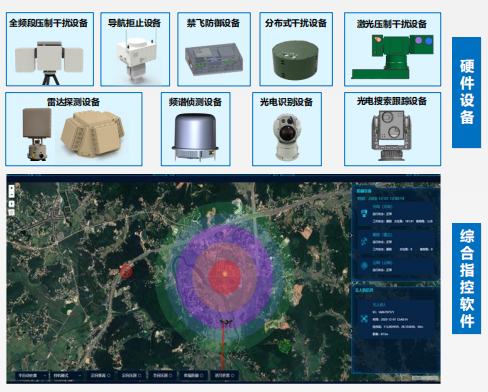Click the 无人机信息 panel header
Viewport: 488px width, 392px height.
(364, 290)
